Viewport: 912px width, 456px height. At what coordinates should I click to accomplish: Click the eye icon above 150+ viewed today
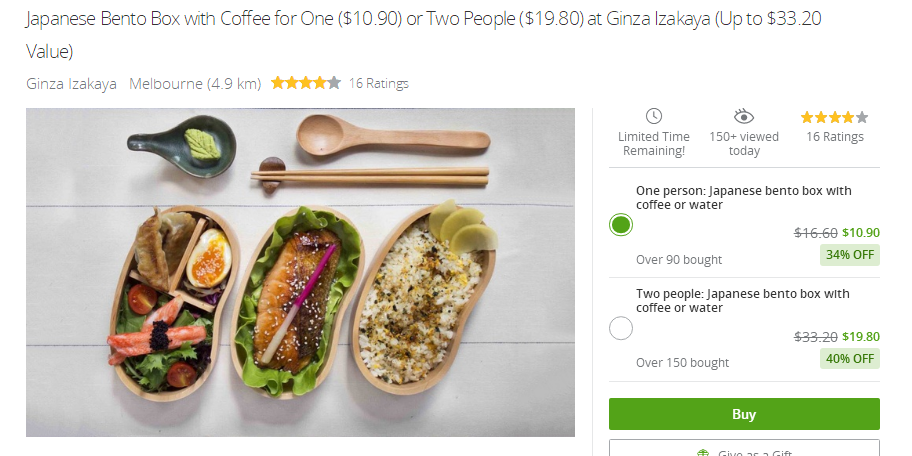(743, 116)
